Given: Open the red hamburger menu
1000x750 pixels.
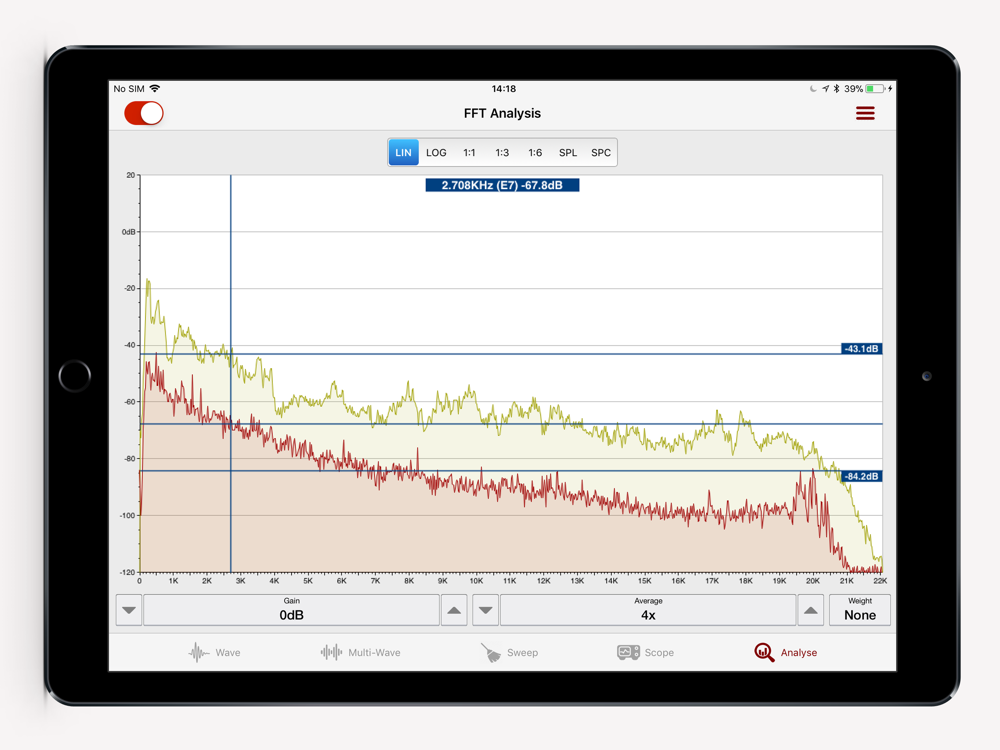Looking at the screenshot, I should click(865, 114).
